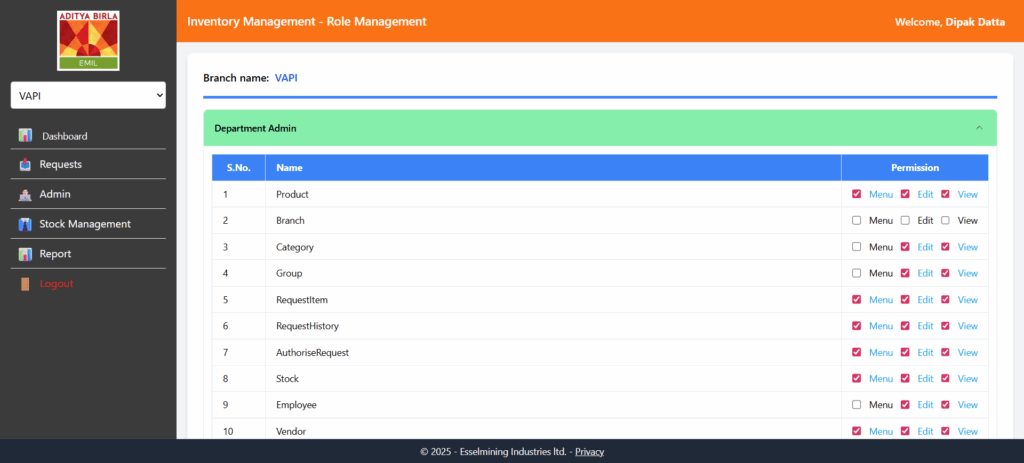Click the Logout door icon
The width and height of the screenshot is (1024, 463).
[x=25, y=284]
